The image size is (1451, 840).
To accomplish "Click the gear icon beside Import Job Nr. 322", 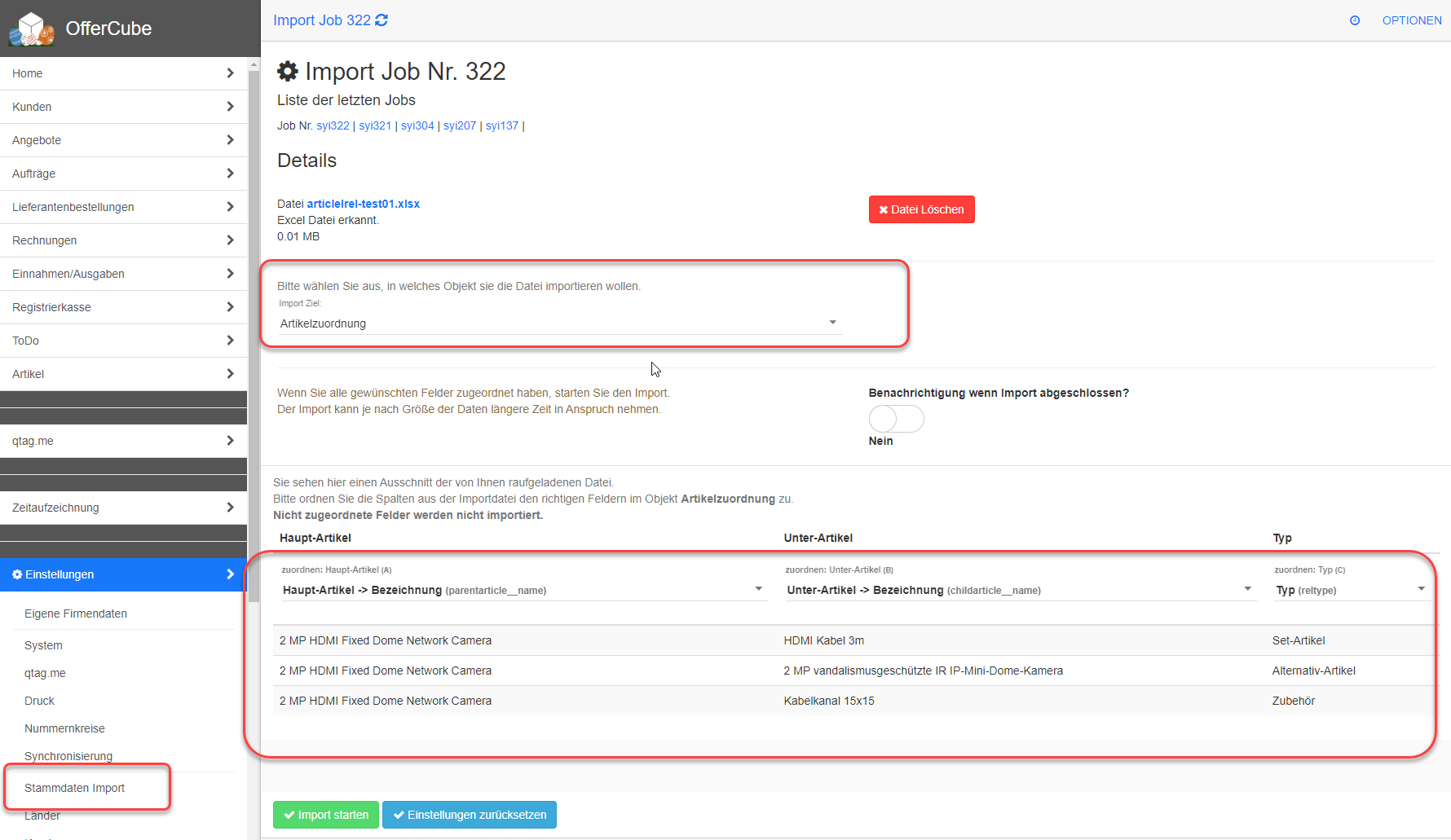I will point(288,72).
